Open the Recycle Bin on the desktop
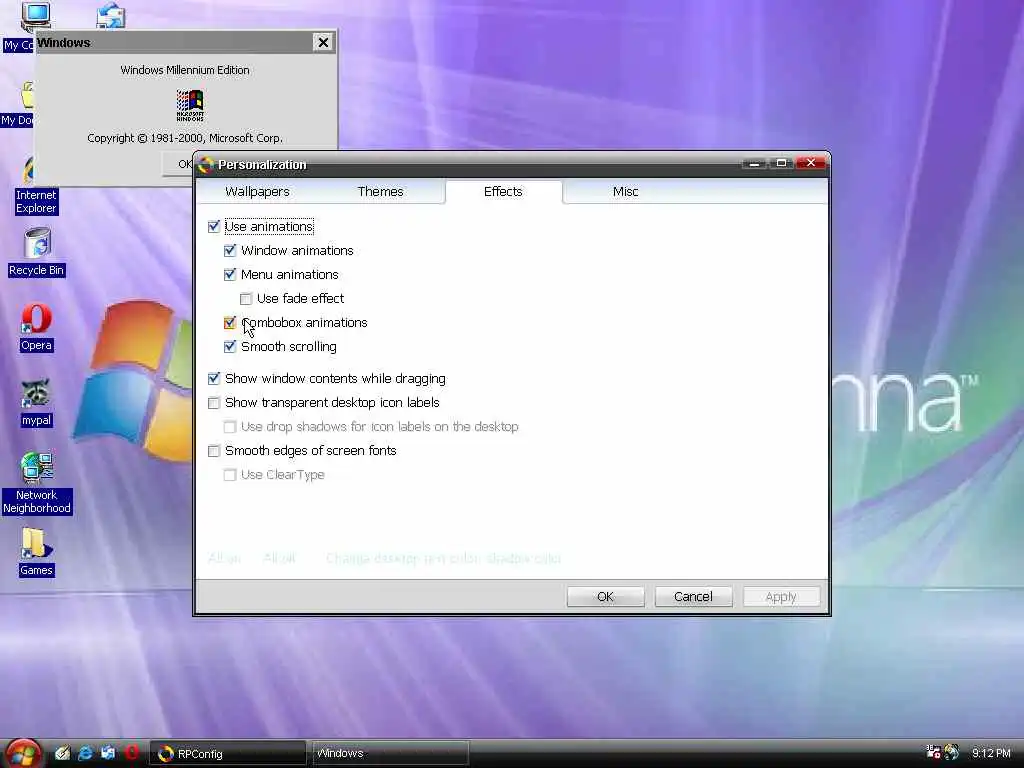Image resolution: width=1024 pixels, height=768 pixels. [37, 252]
